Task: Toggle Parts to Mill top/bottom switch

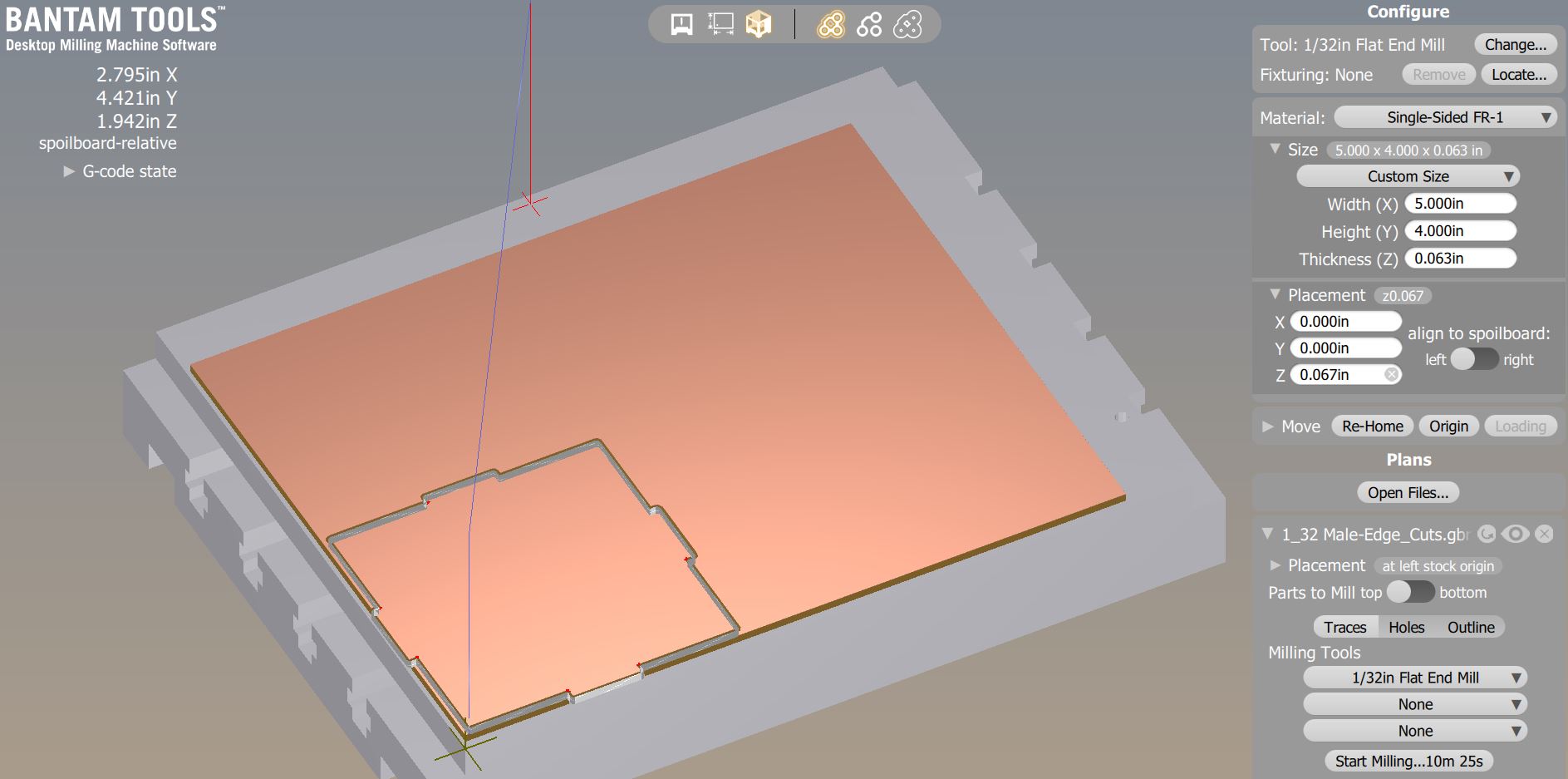Action: point(1410,592)
